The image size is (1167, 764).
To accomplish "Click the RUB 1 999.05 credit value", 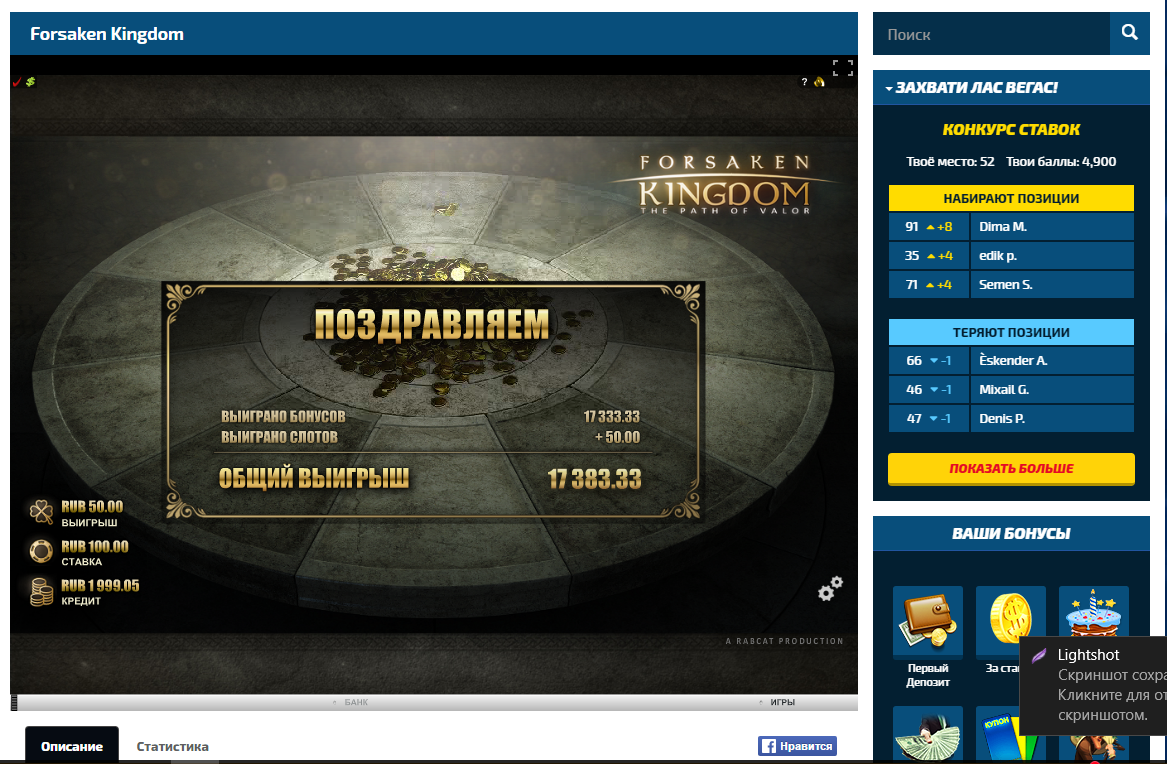I will point(100,585).
